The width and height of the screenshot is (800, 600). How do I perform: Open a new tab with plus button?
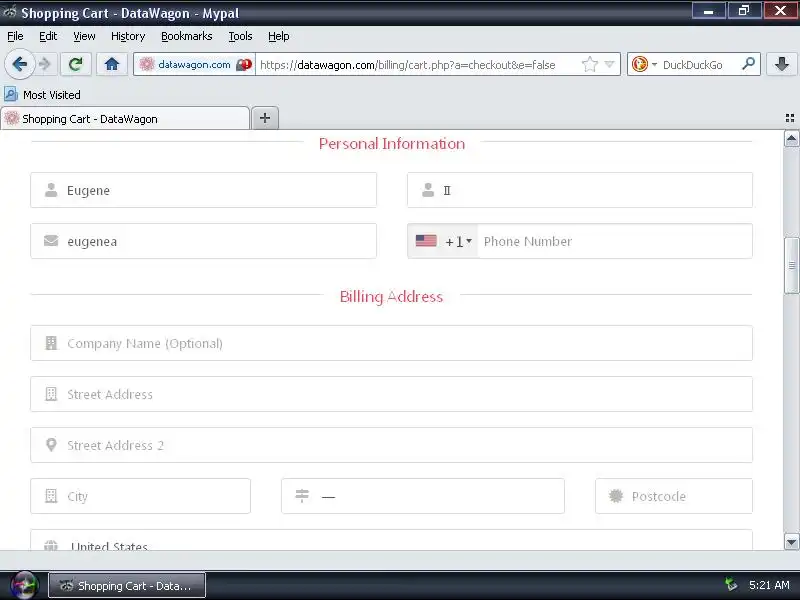265,118
